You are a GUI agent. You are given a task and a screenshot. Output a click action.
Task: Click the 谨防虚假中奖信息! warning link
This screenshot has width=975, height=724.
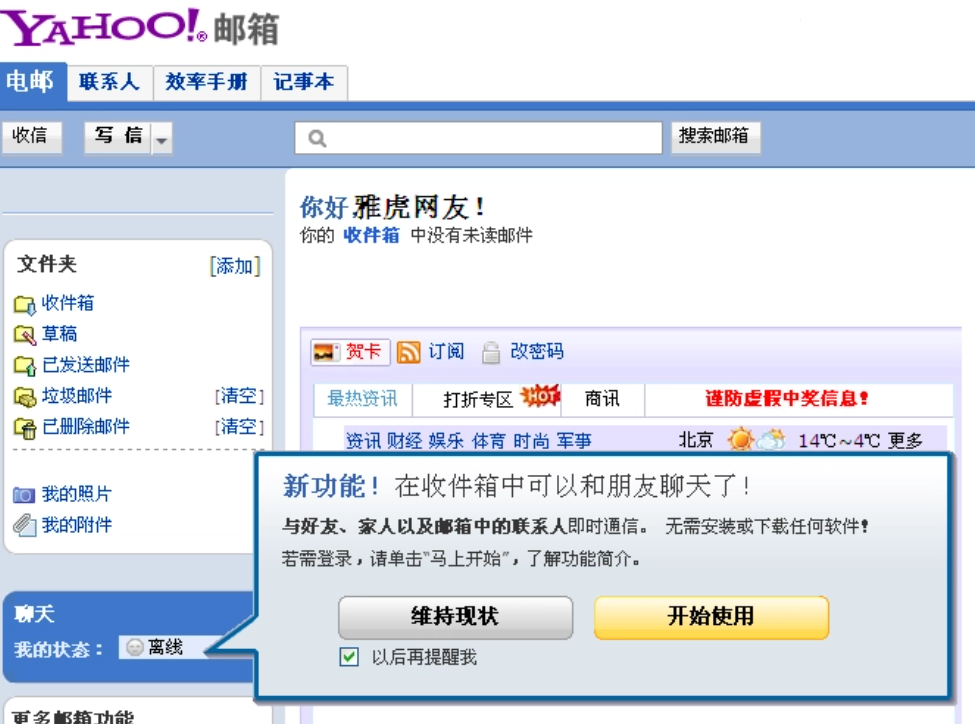coord(787,399)
